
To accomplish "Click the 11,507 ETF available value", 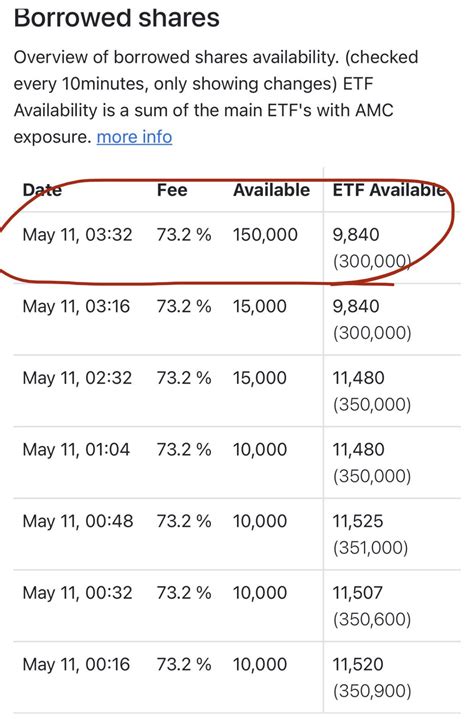I will coord(358,592).
